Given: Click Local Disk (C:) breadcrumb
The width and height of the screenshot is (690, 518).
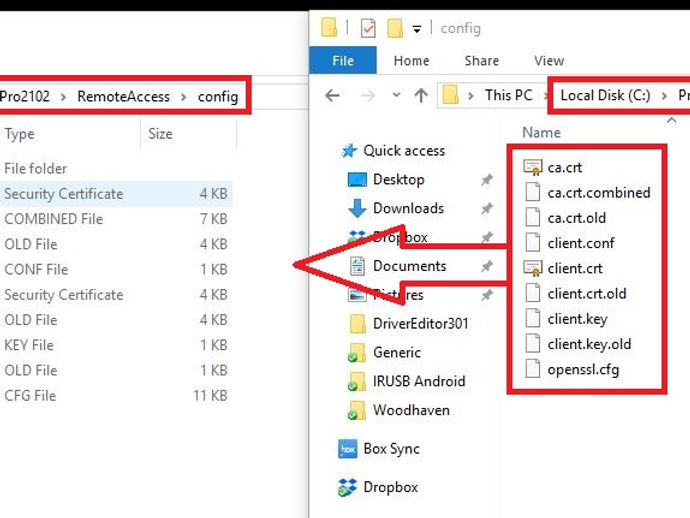Looking at the screenshot, I should (605, 95).
